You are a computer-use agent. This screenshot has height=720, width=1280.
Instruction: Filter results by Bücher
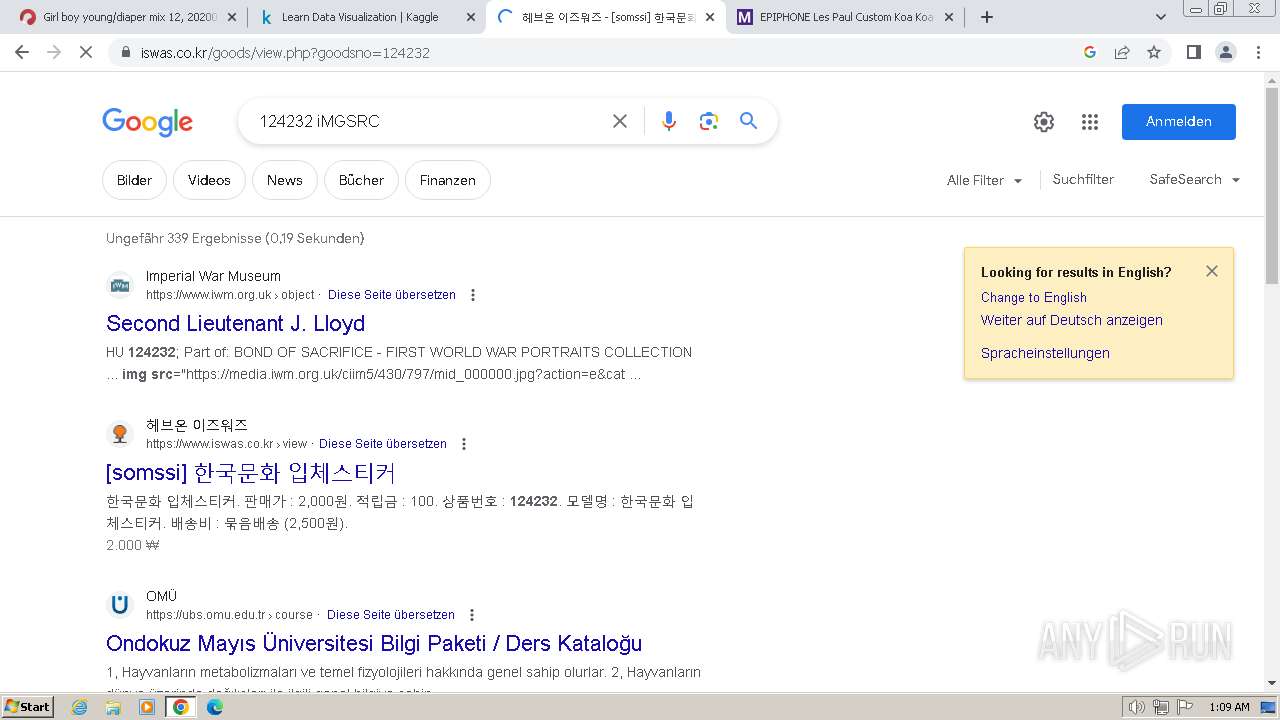[x=361, y=180]
